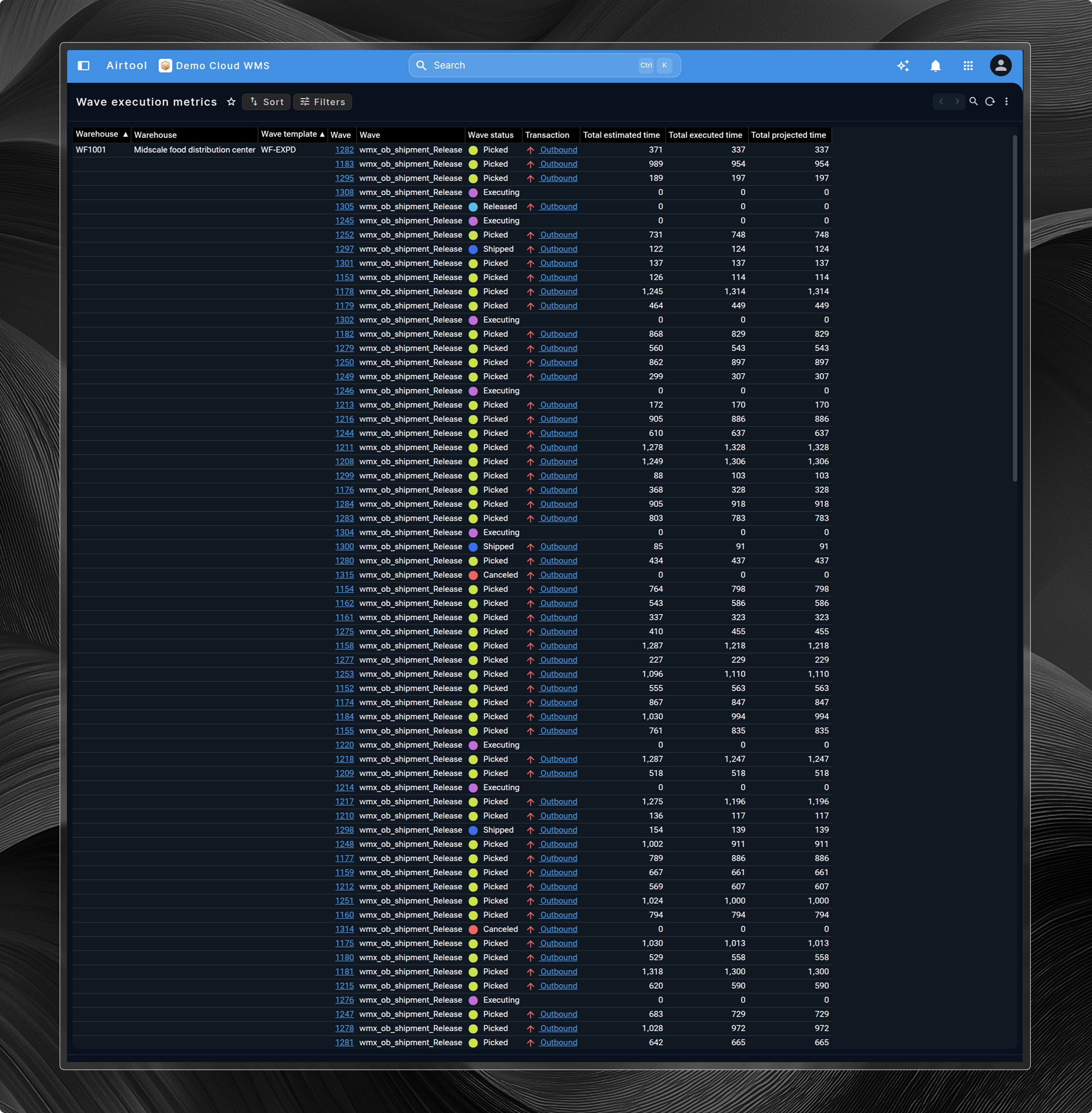Image resolution: width=1092 pixels, height=1113 pixels.
Task: Open the apps grid menu
Action: pos(968,66)
